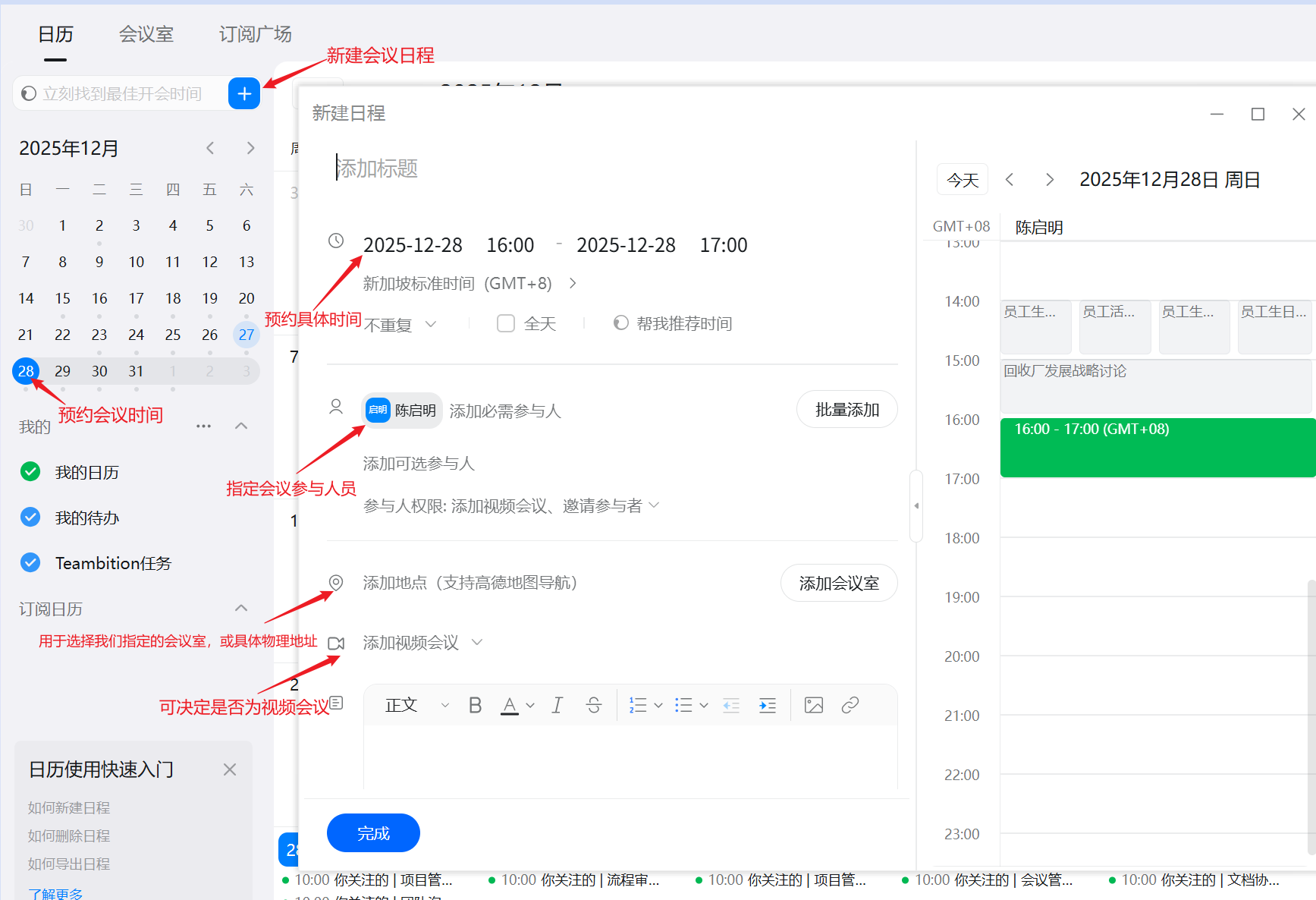This screenshot has height=900, width=1316.
Task: Uncheck 我的日历 calendar
Action: 30,472
